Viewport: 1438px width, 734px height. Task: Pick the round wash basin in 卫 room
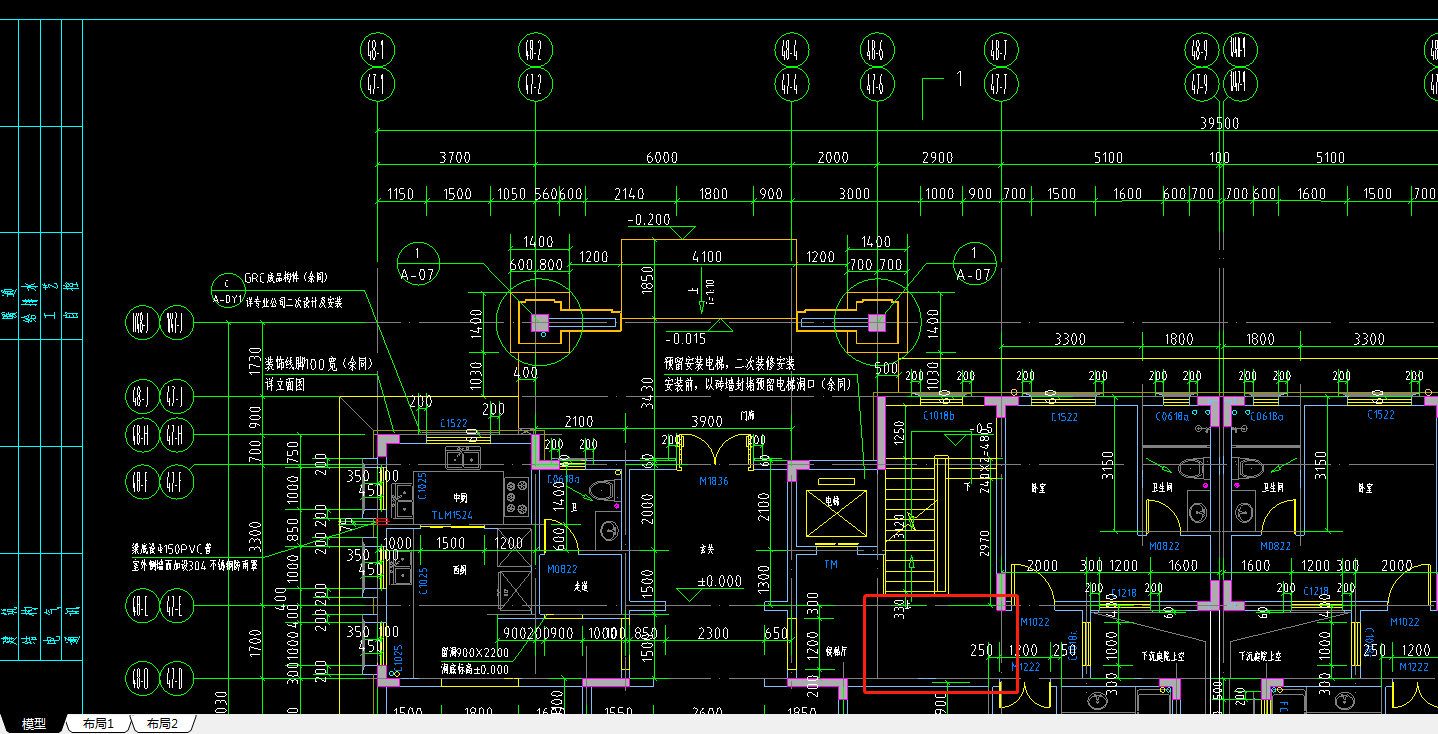608,530
